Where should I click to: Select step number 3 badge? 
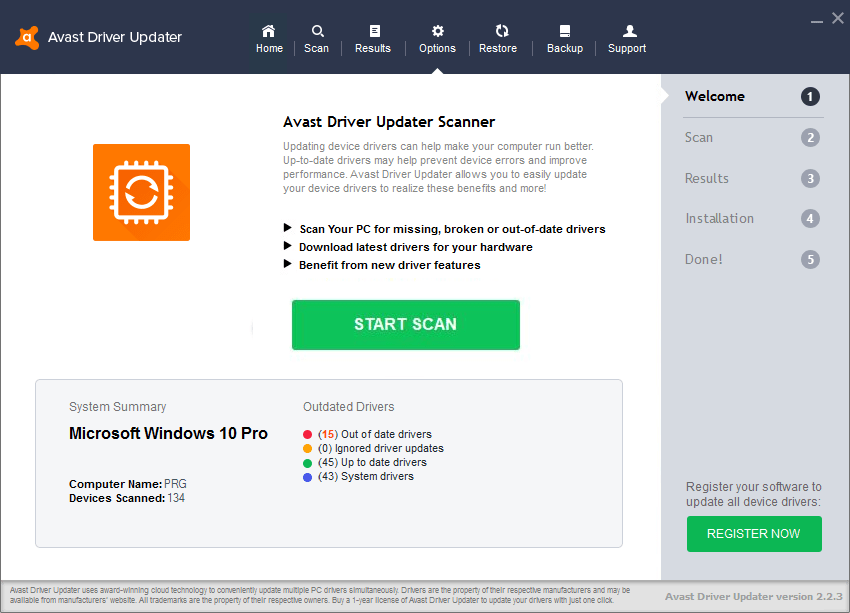pyautogui.click(x=810, y=178)
